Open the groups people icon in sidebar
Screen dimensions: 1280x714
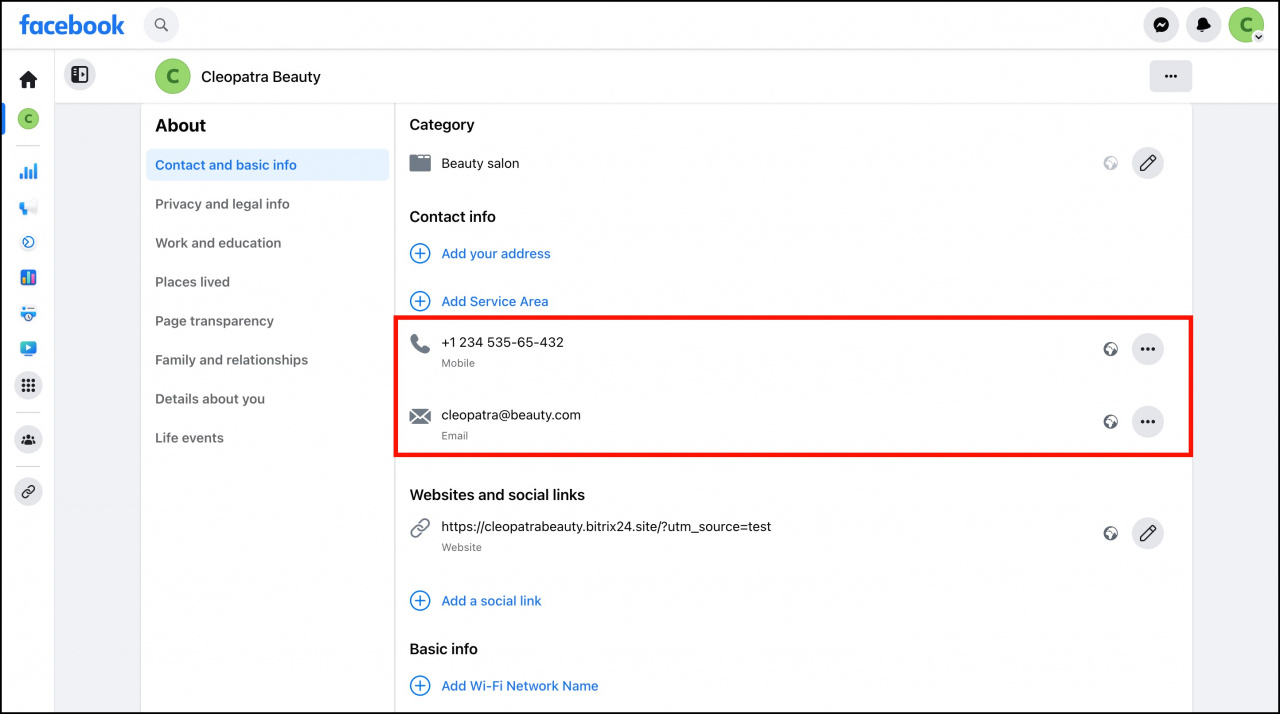pyautogui.click(x=28, y=439)
